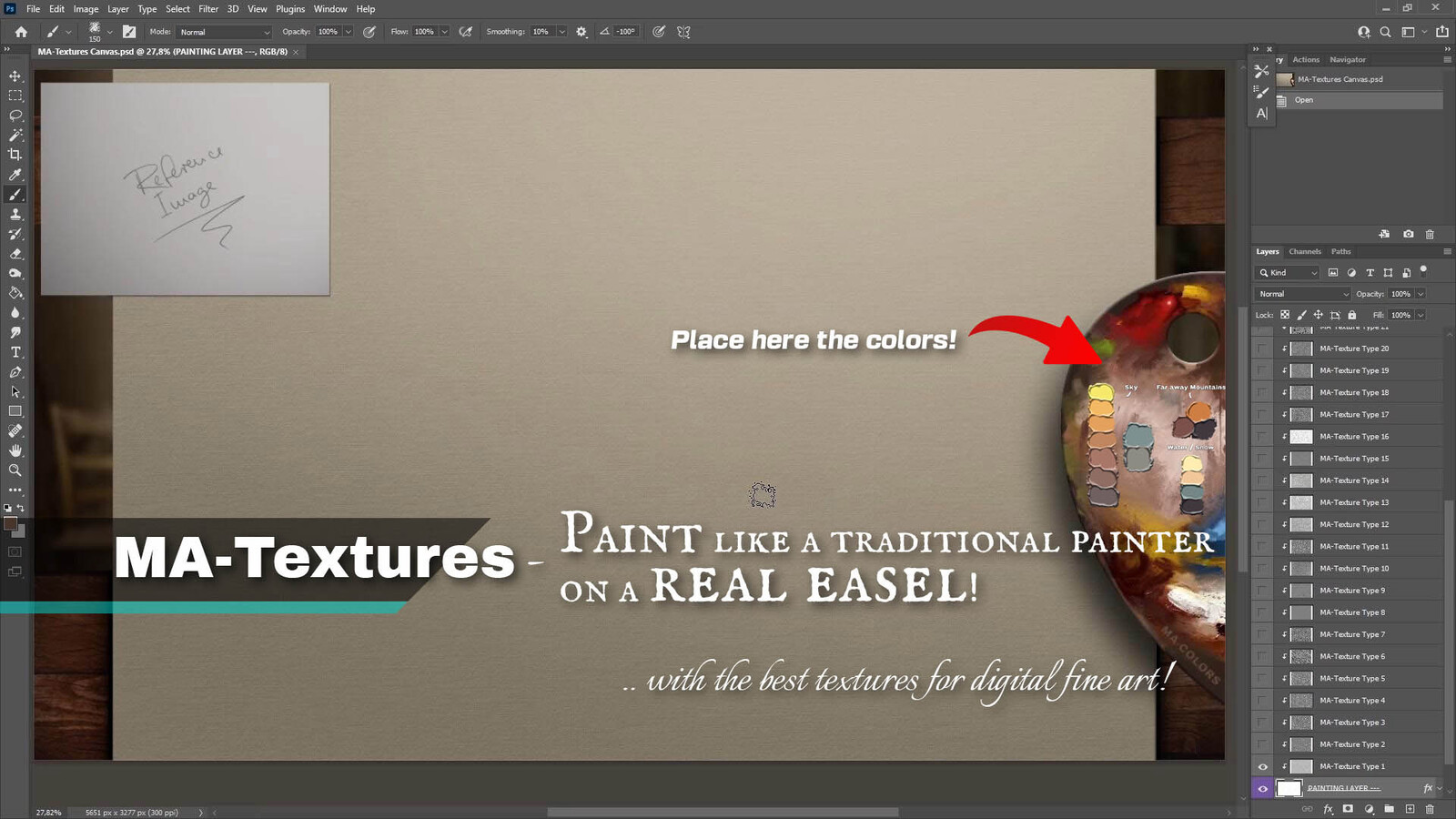
Task: Click the Home icon in options bar
Action: [21, 32]
